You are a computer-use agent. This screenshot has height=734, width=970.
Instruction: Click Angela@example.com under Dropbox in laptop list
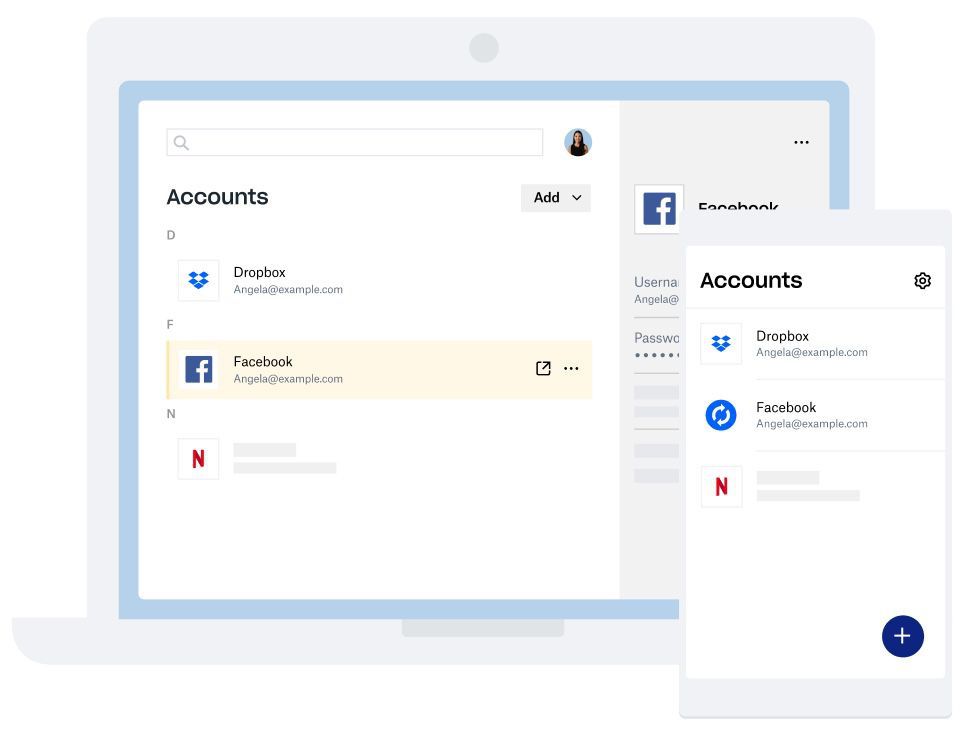[288, 289]
